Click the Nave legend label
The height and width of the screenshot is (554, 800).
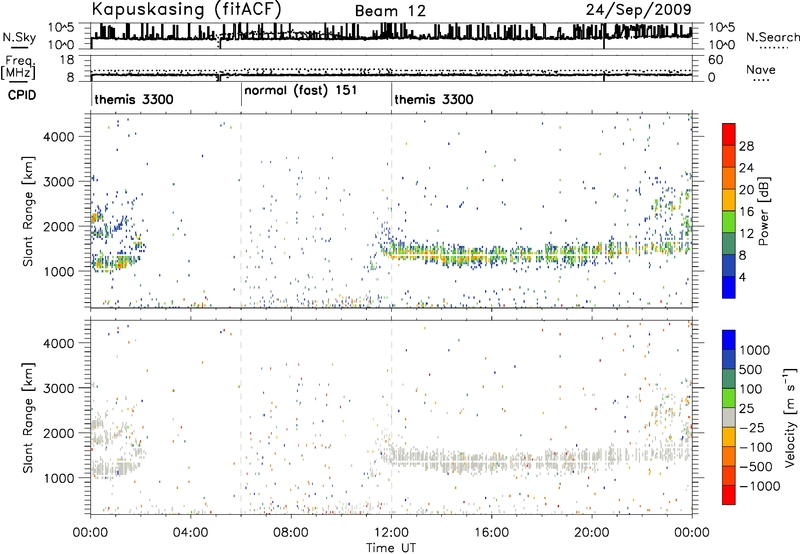(761, 70)
